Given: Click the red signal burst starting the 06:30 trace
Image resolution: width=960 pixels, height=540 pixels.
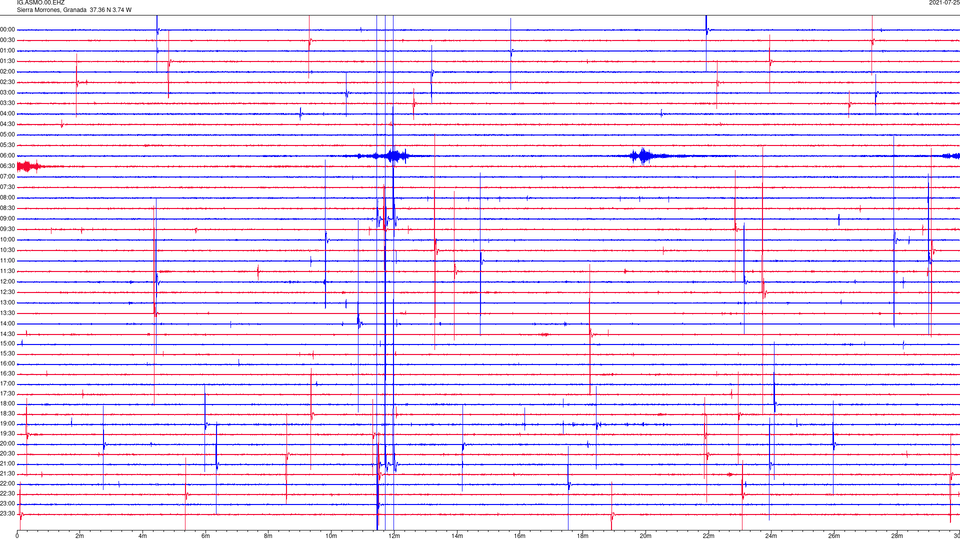Looking at the screenshot, I should (31, 167).
